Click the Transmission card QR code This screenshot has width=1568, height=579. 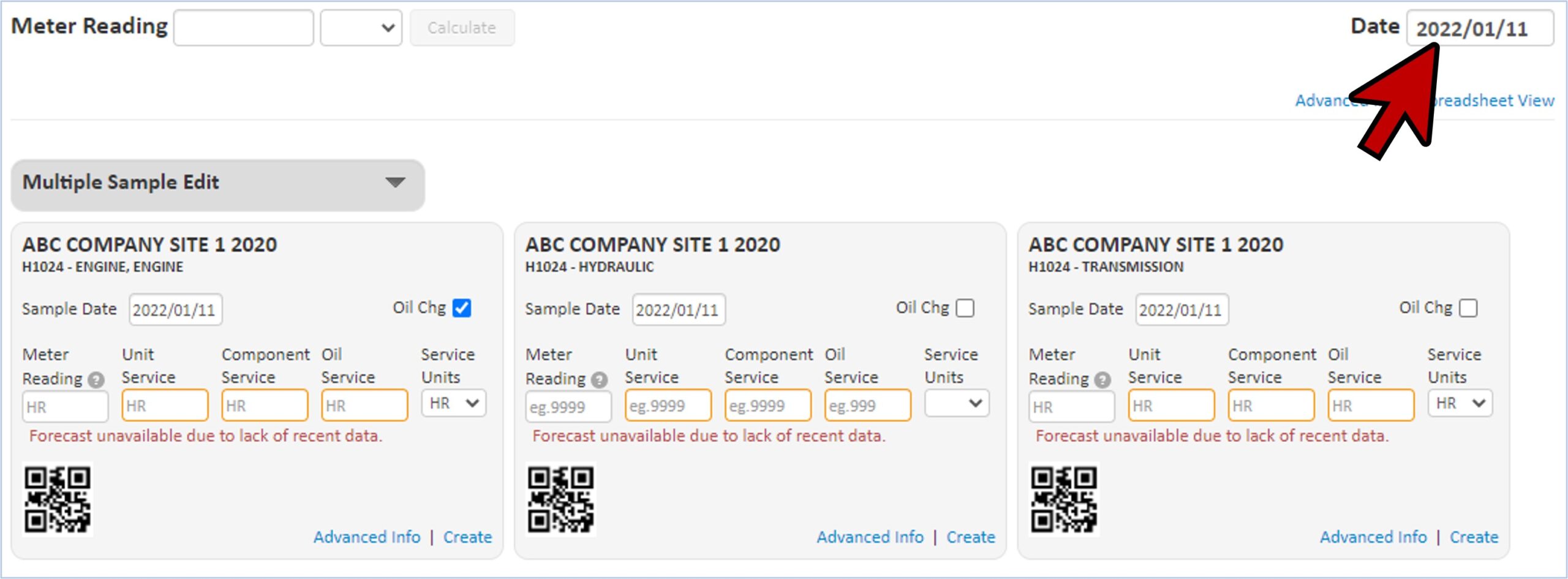point(1064,499)
